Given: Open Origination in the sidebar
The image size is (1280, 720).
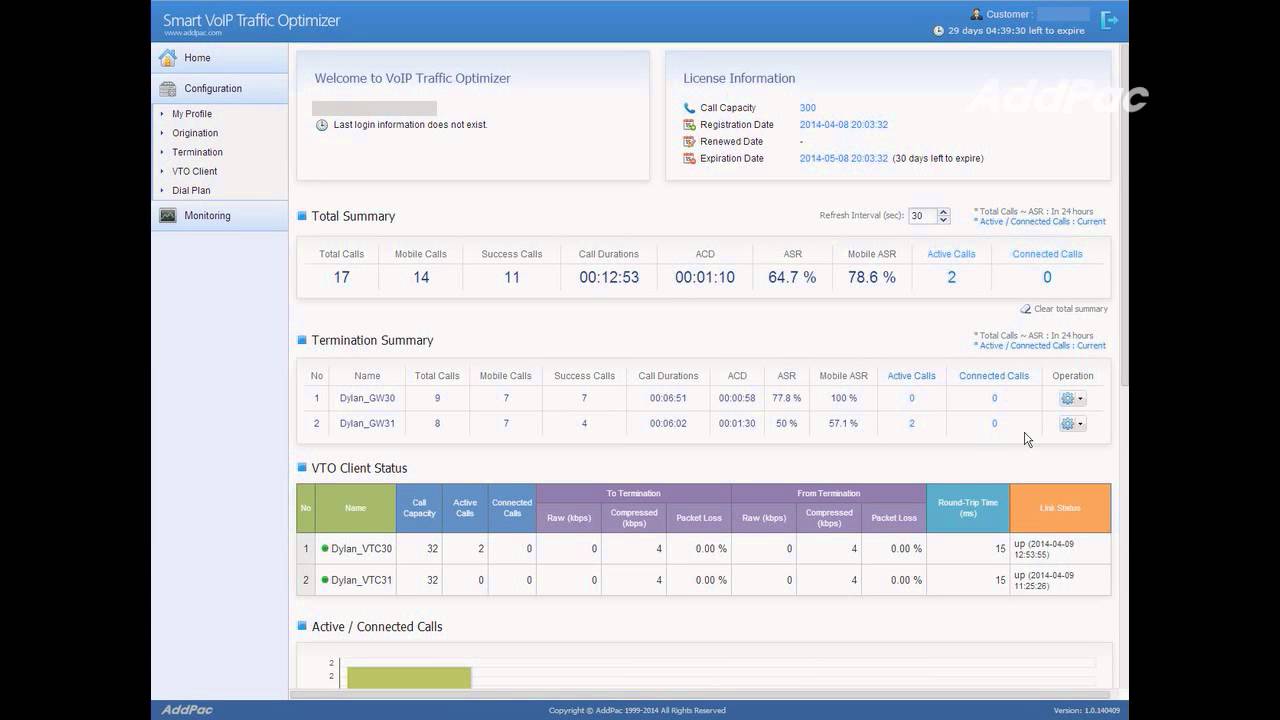Looking at the screenshot, I should tap(195, 133).
